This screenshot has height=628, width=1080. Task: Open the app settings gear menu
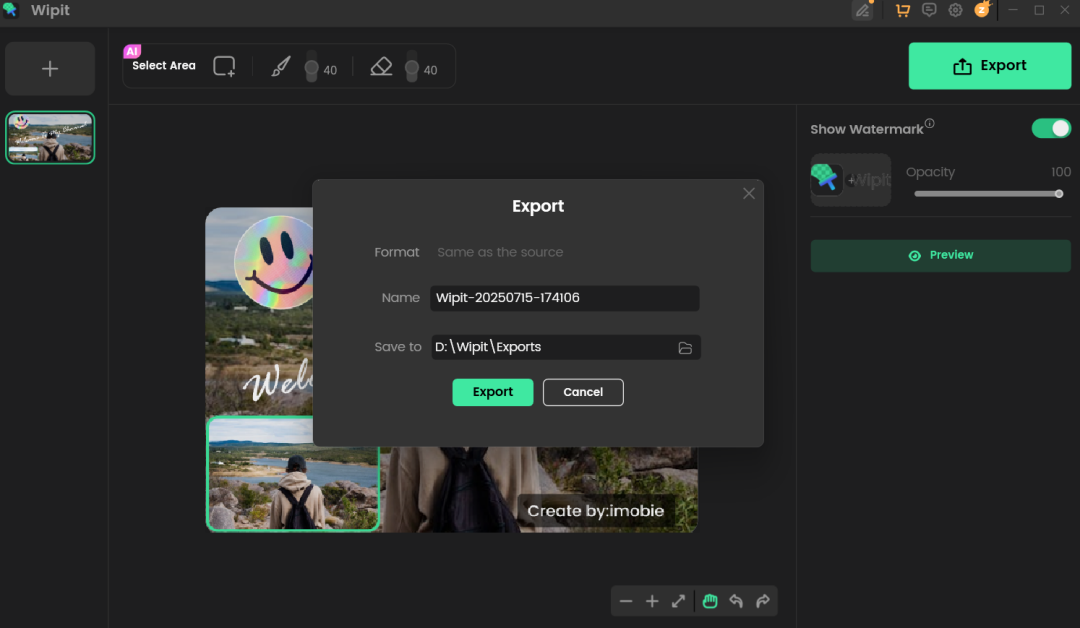click(954, 10)
